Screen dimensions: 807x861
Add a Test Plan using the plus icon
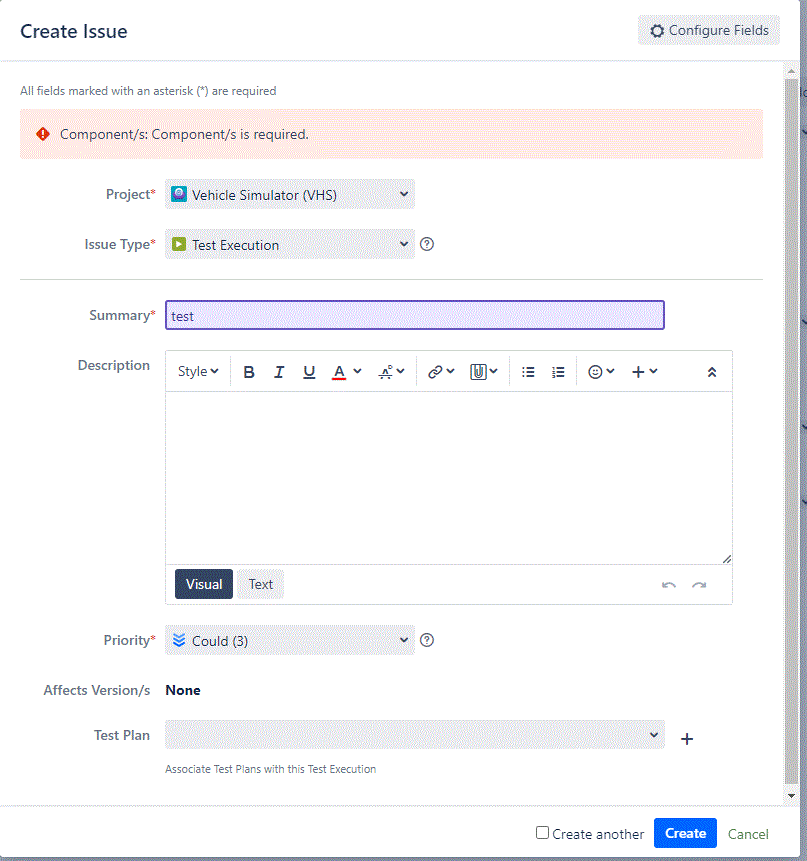pos(687,739)
